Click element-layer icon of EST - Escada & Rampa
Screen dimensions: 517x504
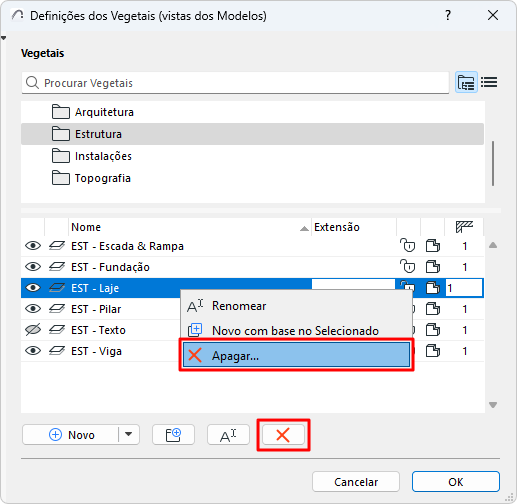[57, 246]
